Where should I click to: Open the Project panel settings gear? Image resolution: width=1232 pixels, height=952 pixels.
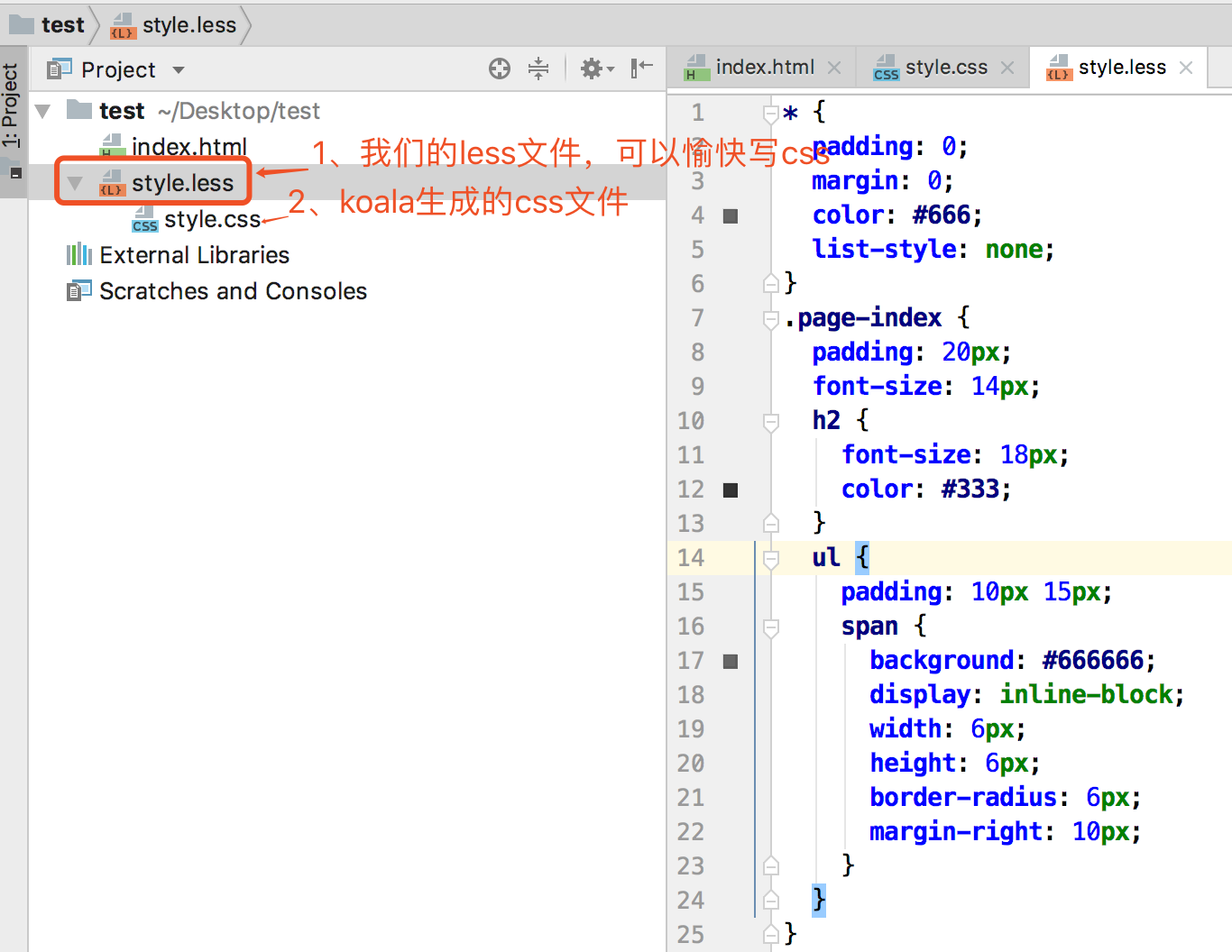(x=592, y=69)
